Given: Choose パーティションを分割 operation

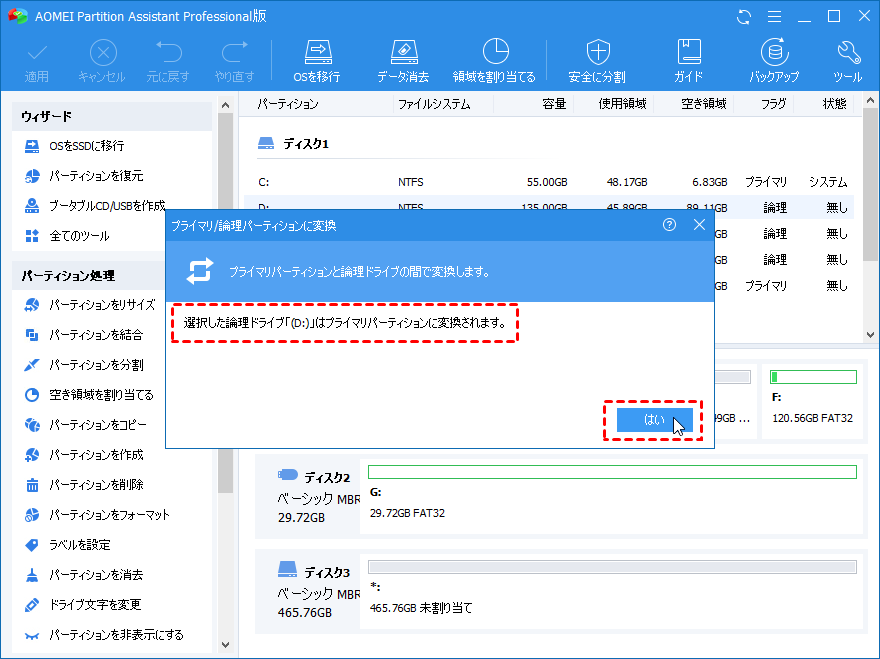Looking at the screenshot, I should tap(95, 365).
